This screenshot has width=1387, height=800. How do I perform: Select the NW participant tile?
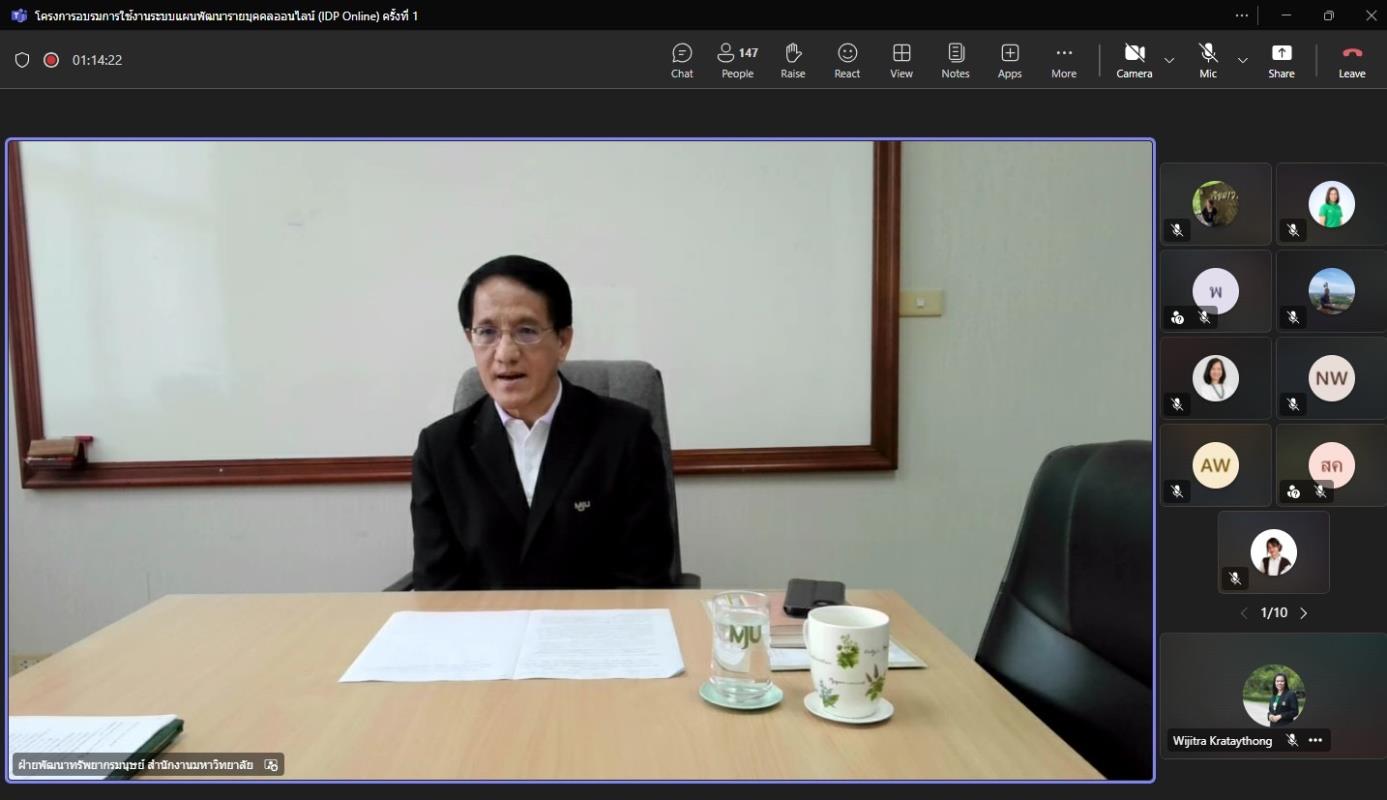pyautogui.click(x=1331, y=378)
